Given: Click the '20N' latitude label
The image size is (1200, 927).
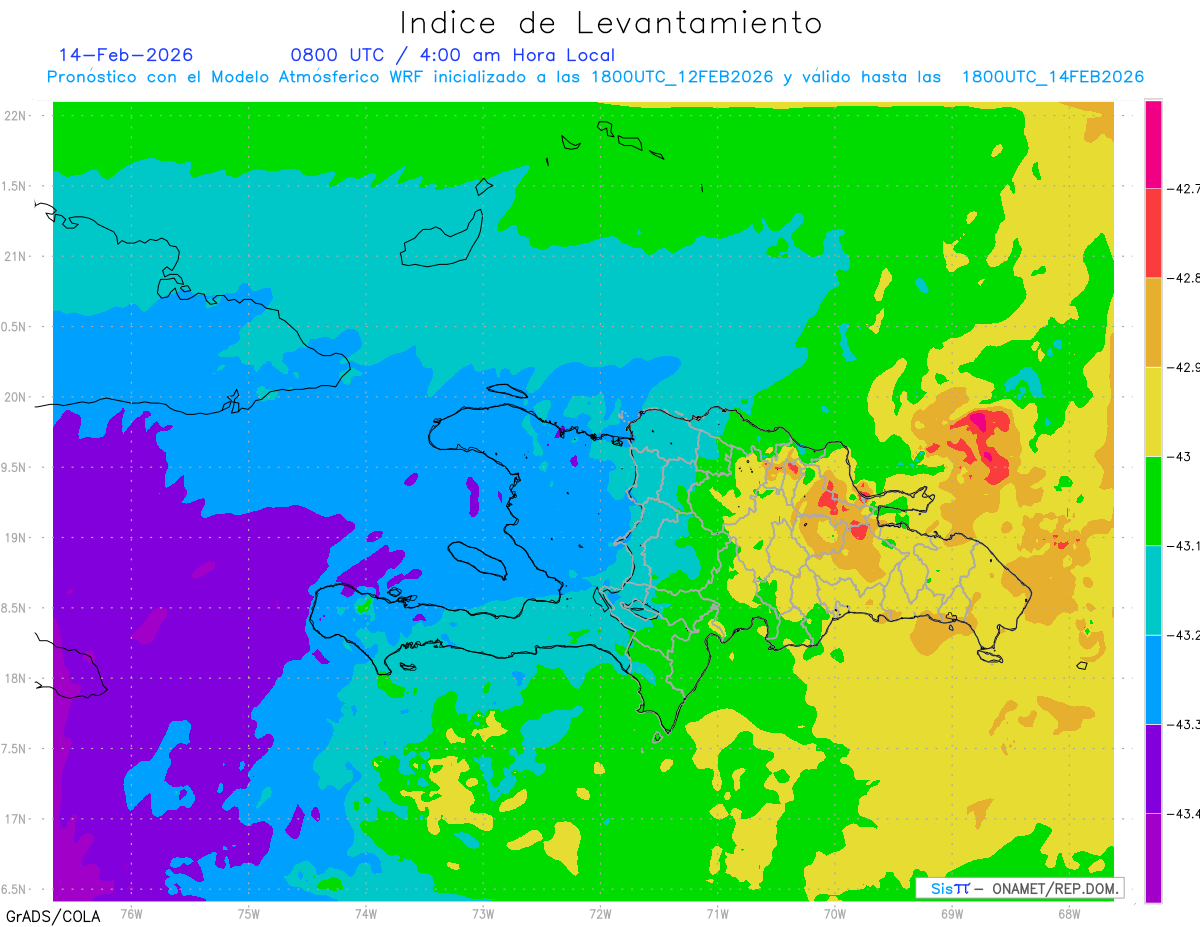Looking at the screenshot, I should (17, 397).
